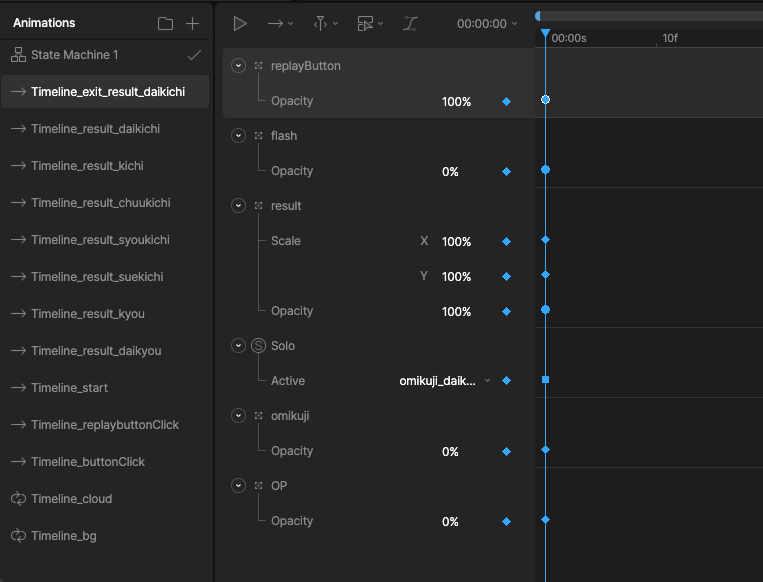Collapse the OP property group
The image size is (763, 582).
coord(238,486)
